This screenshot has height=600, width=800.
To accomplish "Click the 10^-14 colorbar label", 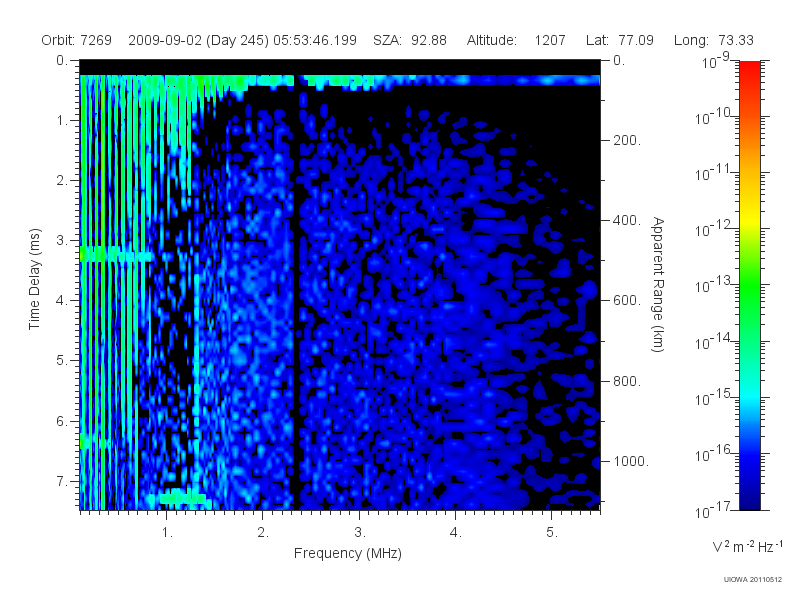I will coord(714,342).
